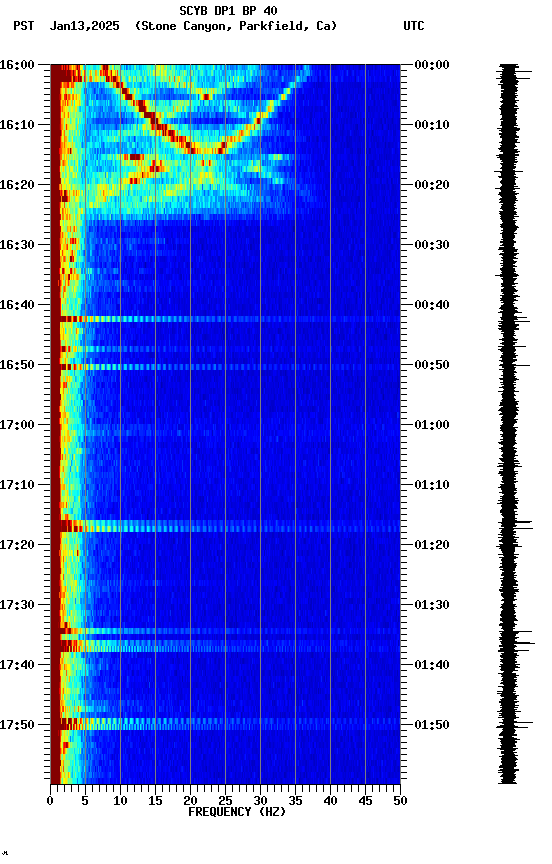This screenshot has height=864, width=552.
Task: Click the PST time label '16:30'
Action: [17, 245]
